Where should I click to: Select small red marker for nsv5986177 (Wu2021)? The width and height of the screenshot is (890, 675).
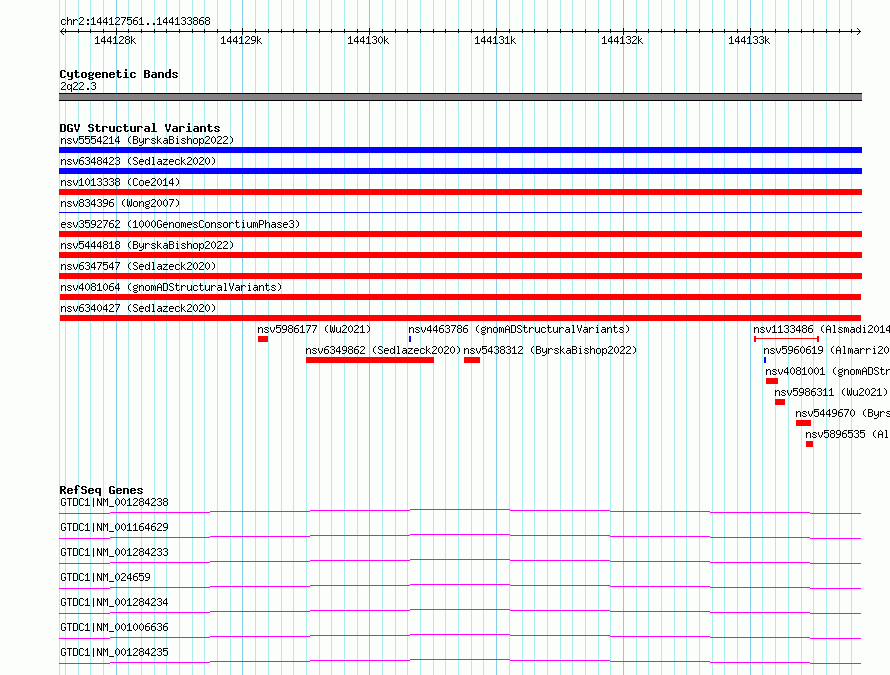point(263,339)
